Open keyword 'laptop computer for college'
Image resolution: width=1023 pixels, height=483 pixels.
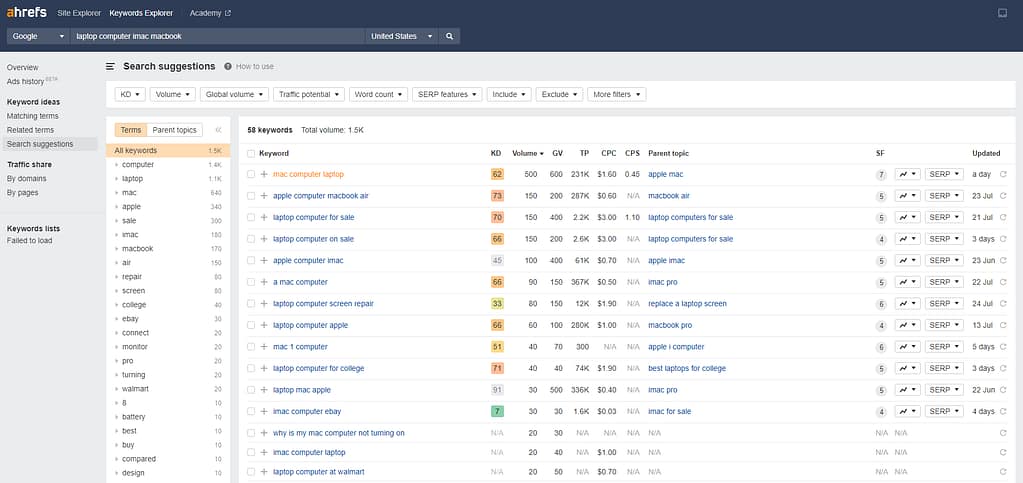318,368
